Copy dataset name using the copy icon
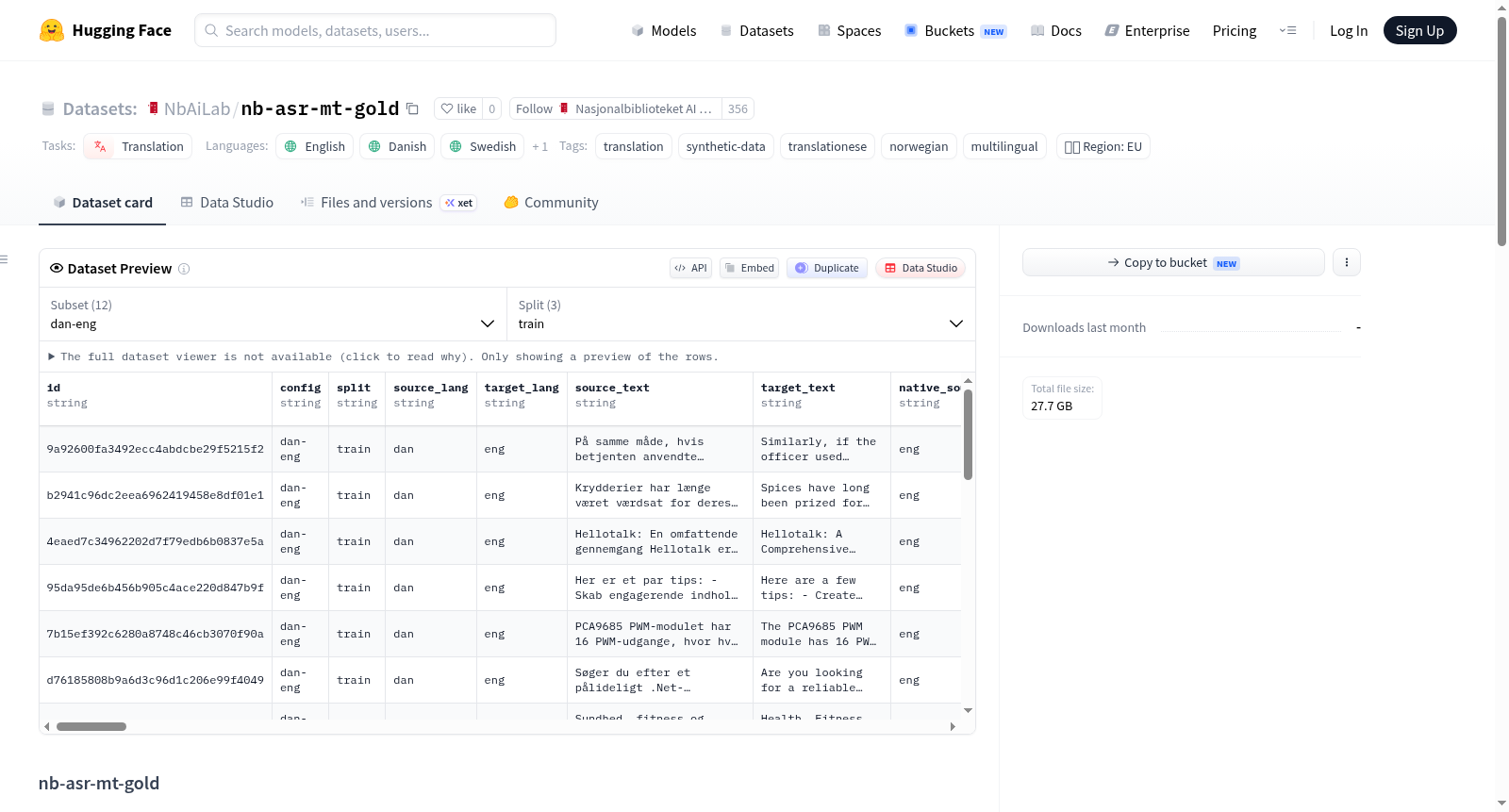Viewport: 1509px width, 812px height. [412, 108]
